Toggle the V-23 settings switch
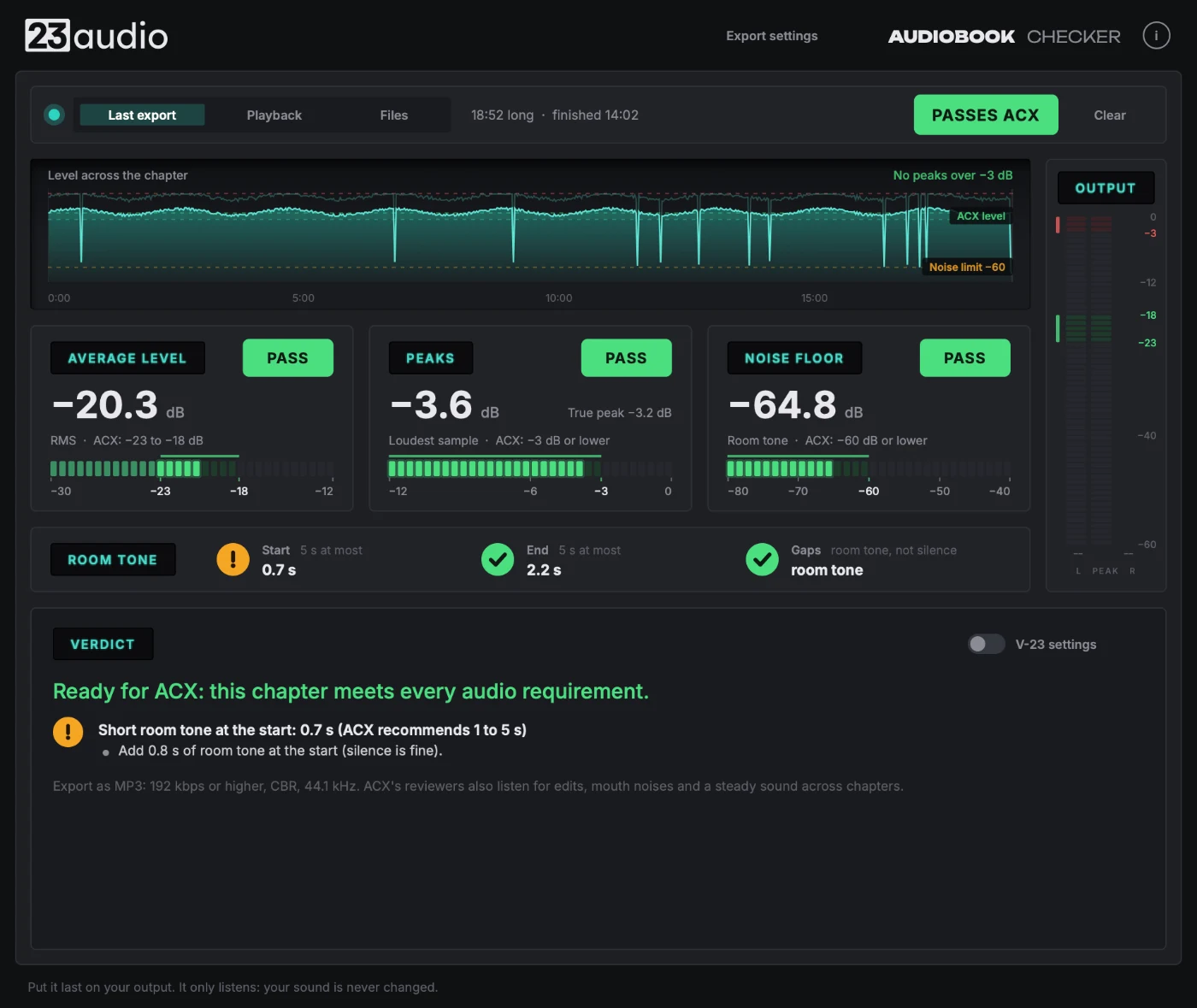 tap(986, 644)
